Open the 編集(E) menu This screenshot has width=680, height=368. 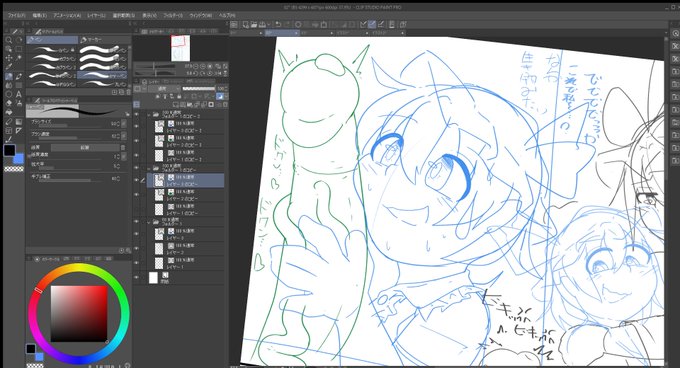pyautogui.click(x=39, y=15)
